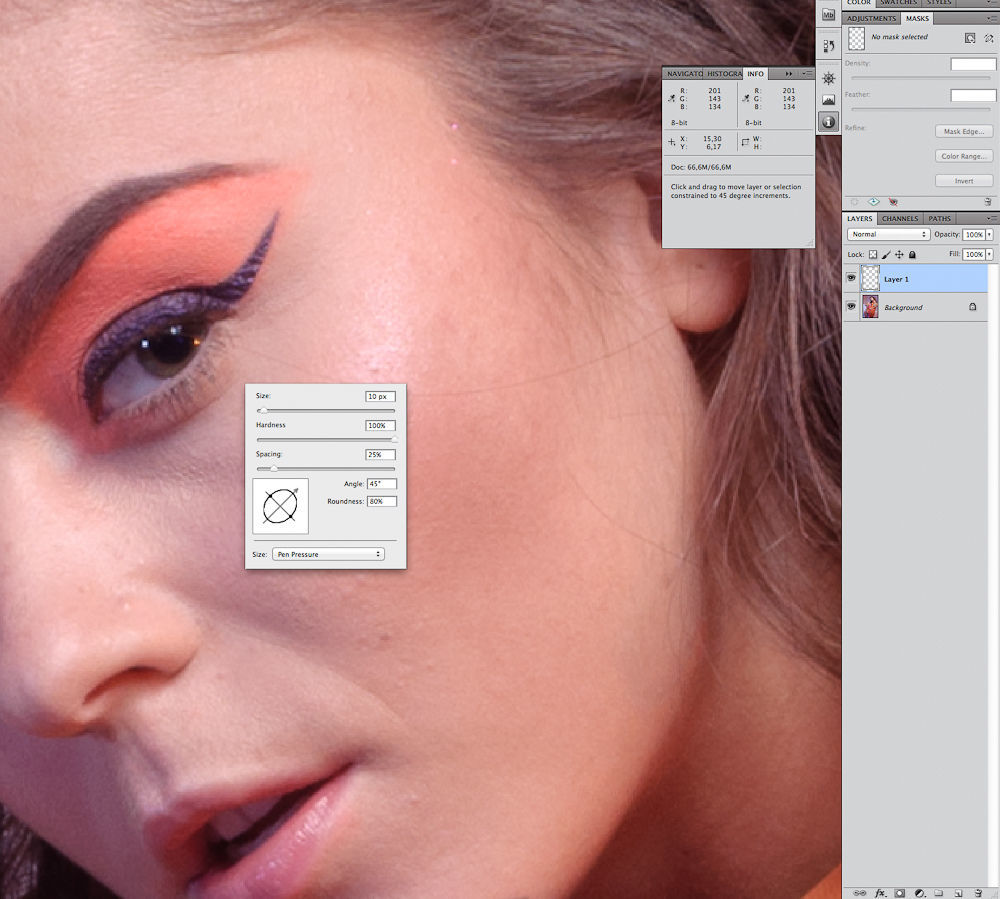
Task: Delete layer with the Layers trash icon
Action: (x=976, y=892)
